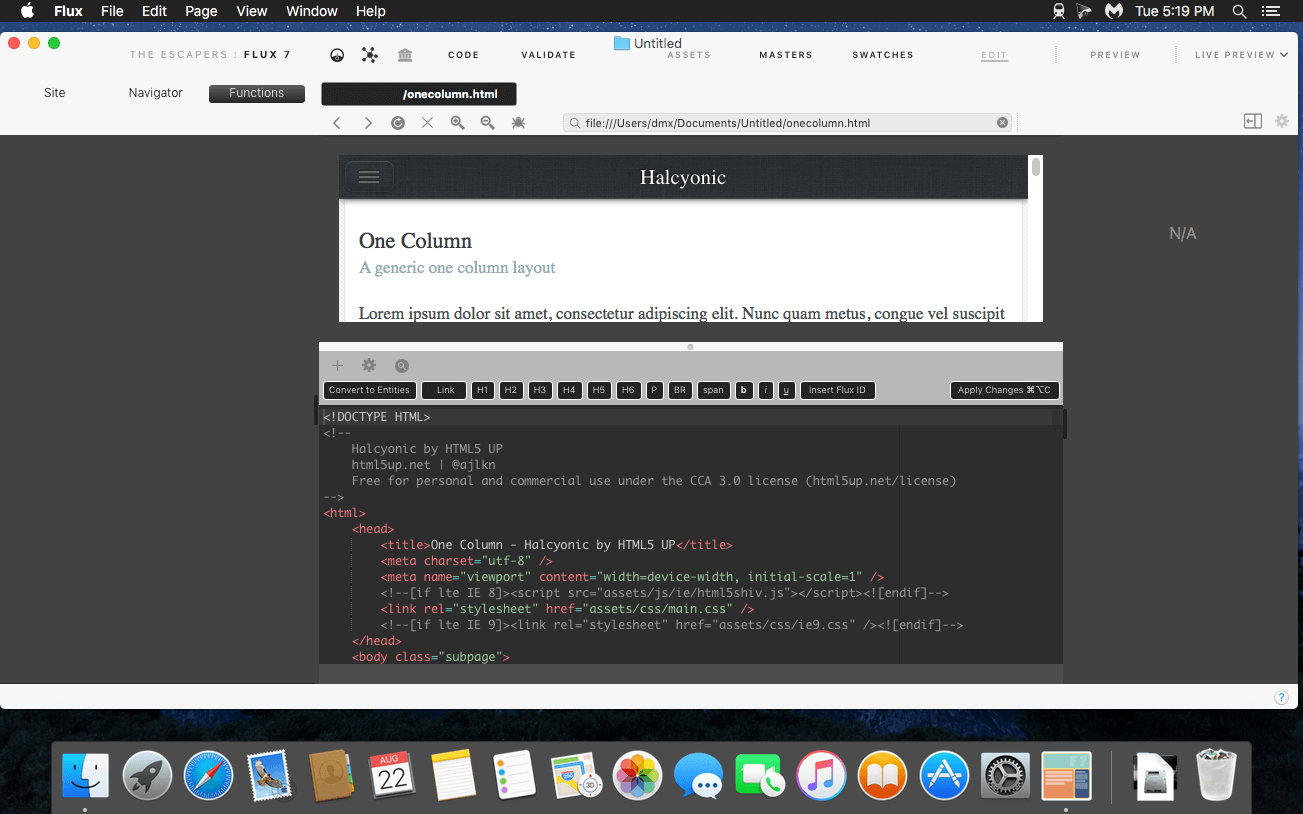Clear the file URL address field
The width and height of the screenshot is (1303, 814).
(x=1002, y=123)
